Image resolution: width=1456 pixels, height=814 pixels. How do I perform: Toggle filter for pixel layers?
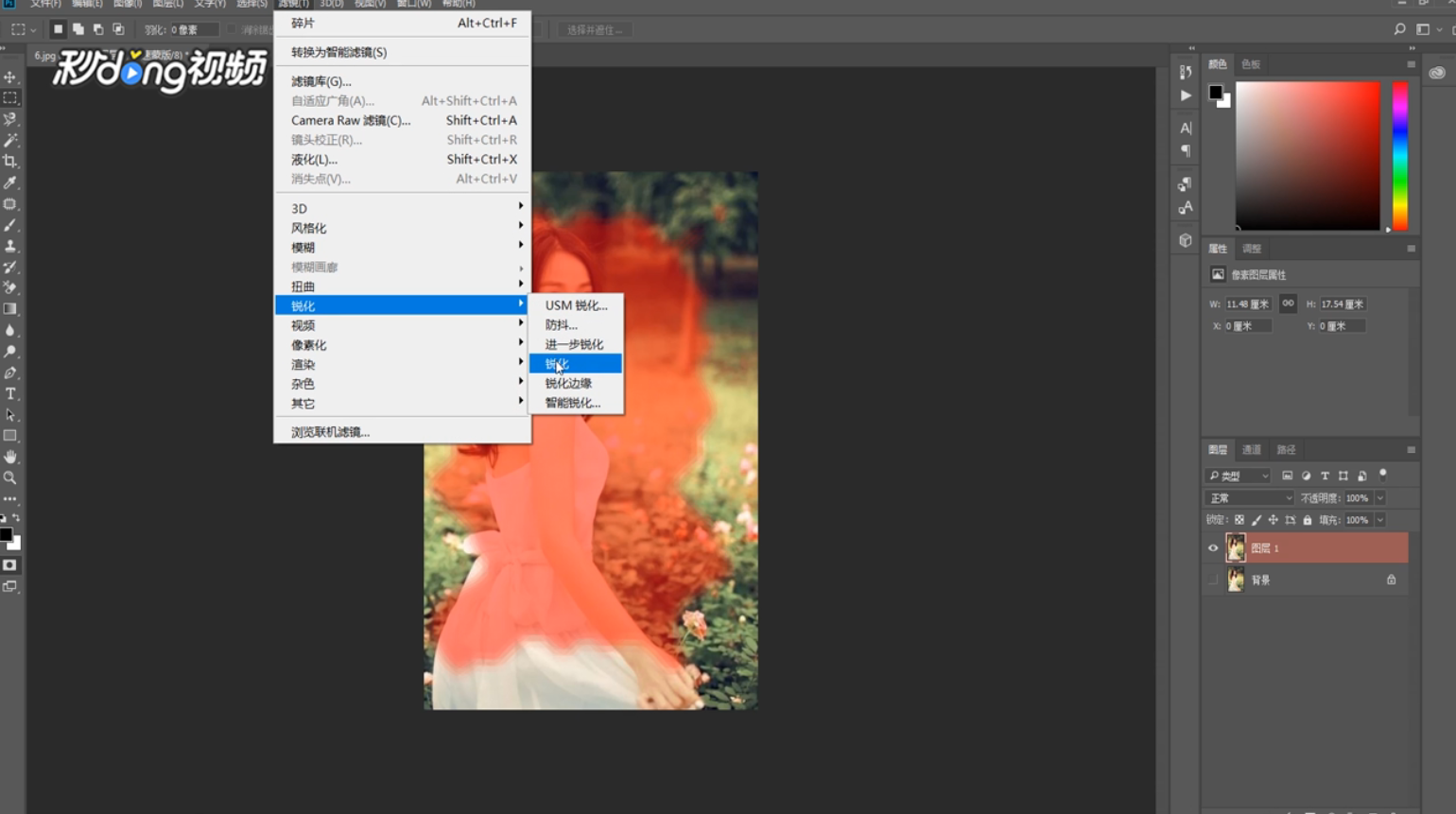1287,476
